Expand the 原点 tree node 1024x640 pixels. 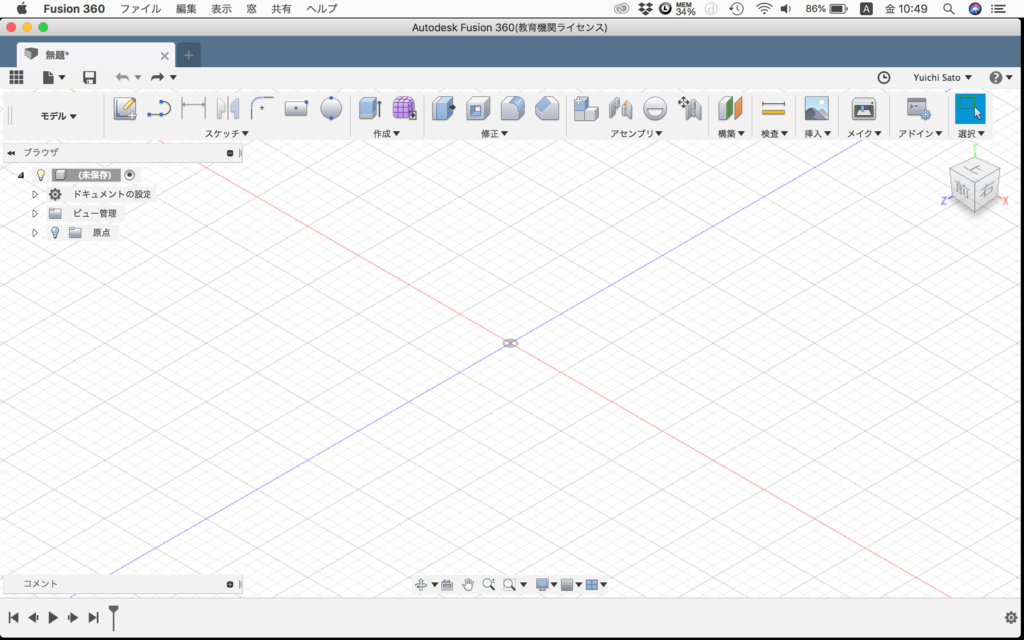pos(35,232)
